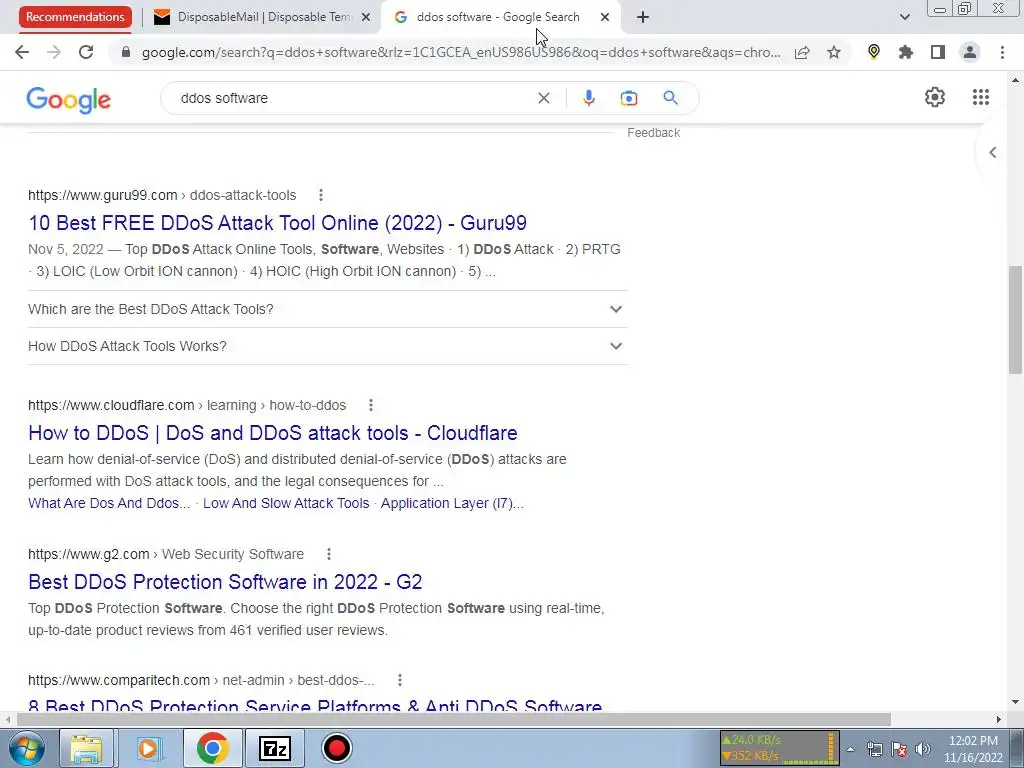Open Google search settings gear
This screenshot has height=768, width=1024.
935,97
